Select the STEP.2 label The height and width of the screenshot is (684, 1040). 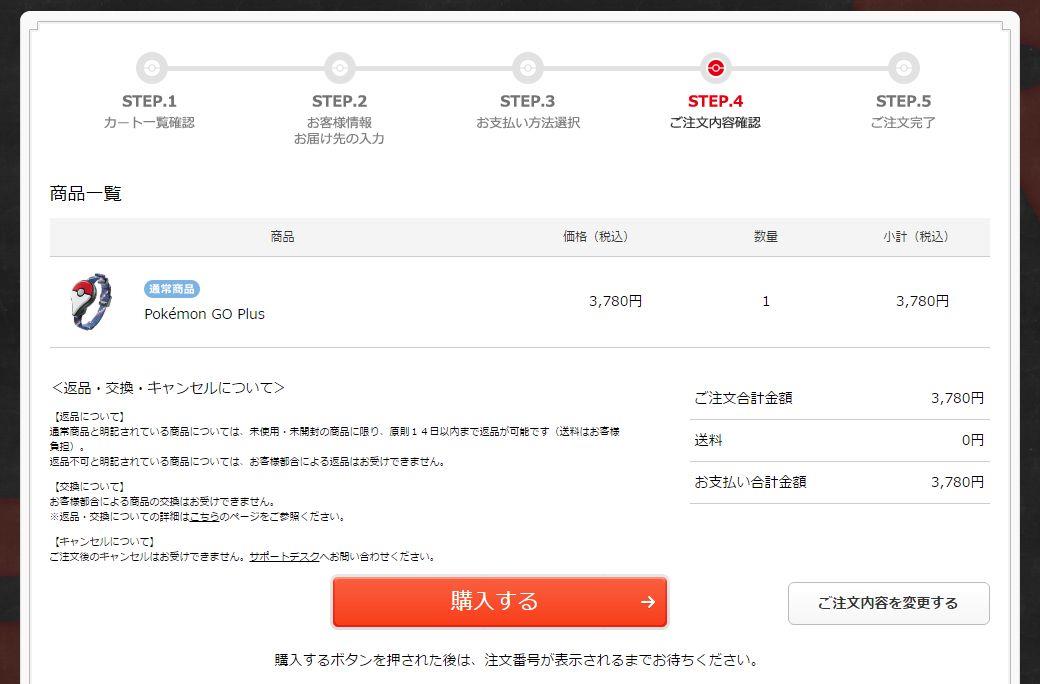pos(339,101)
